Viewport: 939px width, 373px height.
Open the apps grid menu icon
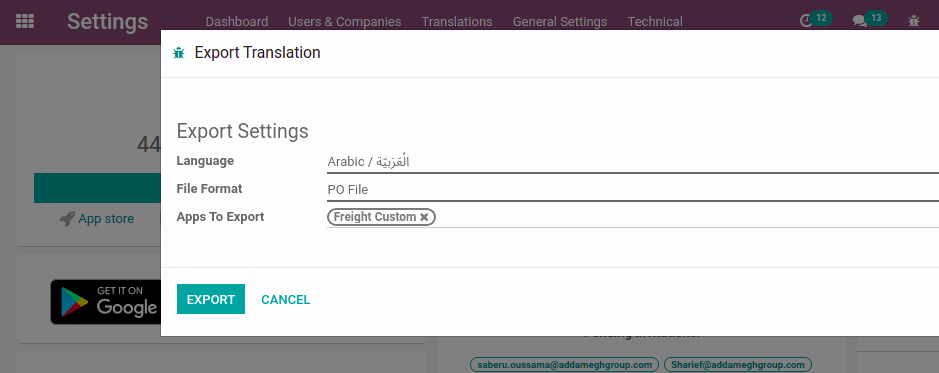click(25, 22)
